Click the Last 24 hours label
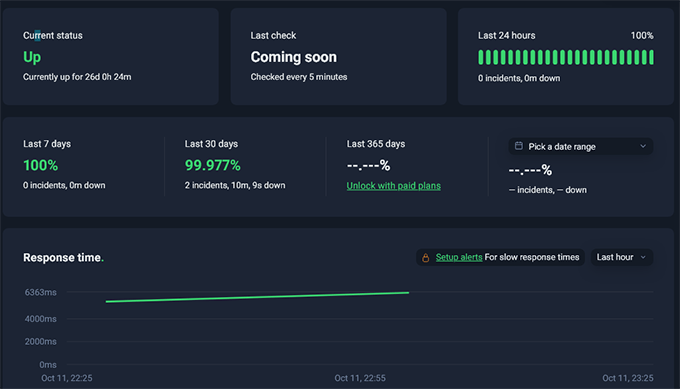Image resolution: width=680 pixels, height=389 pixels. (507, 35)
